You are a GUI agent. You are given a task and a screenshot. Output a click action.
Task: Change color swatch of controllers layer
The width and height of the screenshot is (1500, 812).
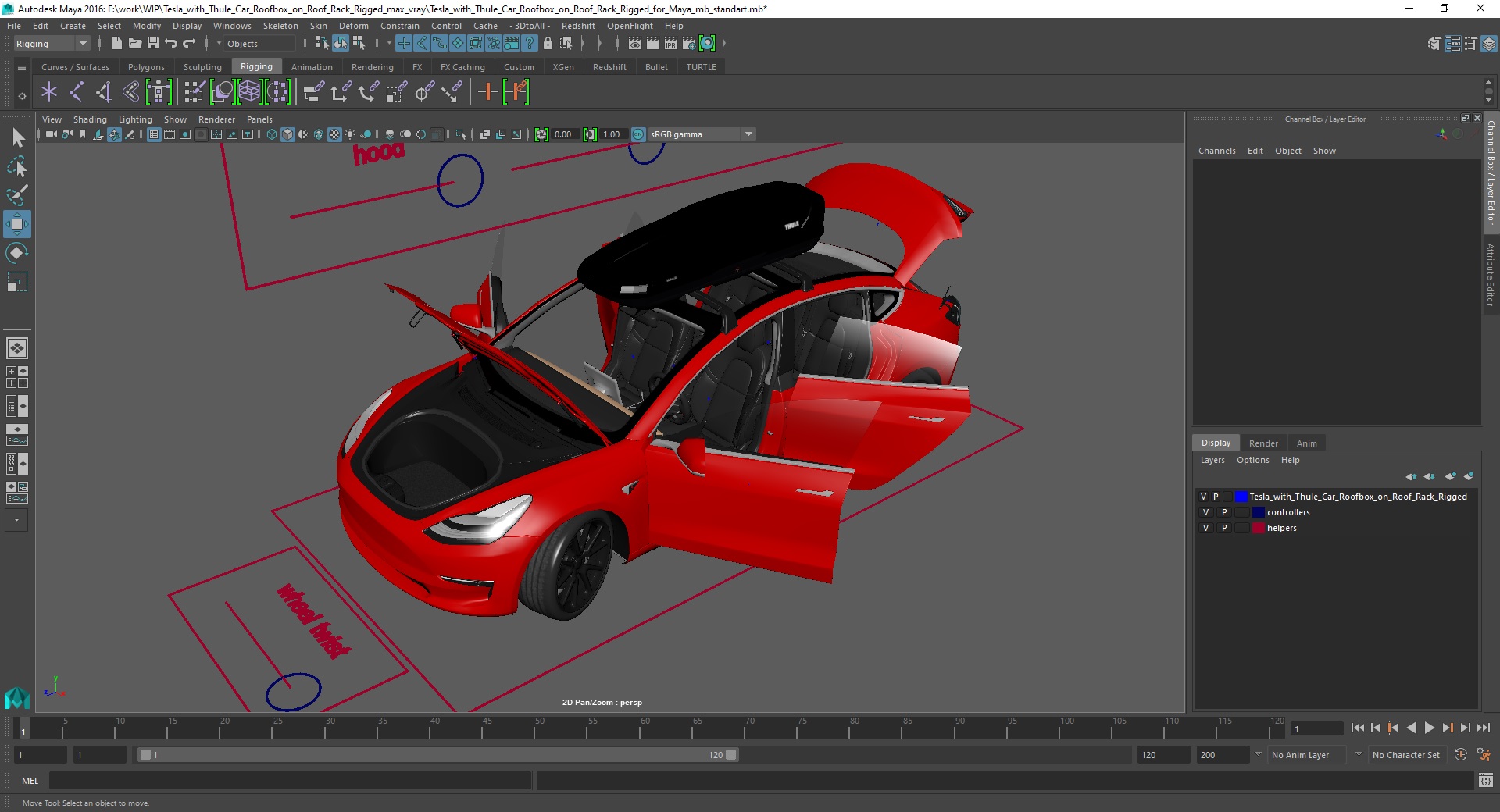(1258, 512)
